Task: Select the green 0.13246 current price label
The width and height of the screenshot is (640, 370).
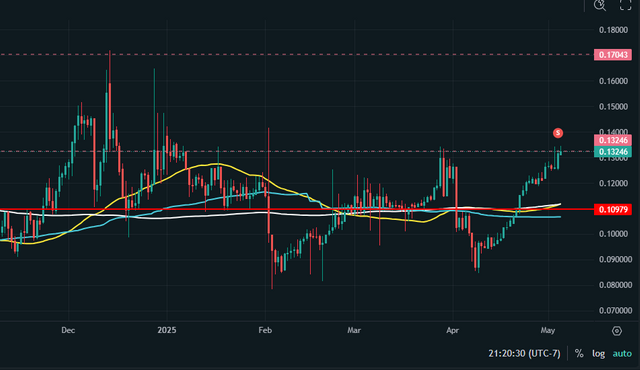Action: 613,152
